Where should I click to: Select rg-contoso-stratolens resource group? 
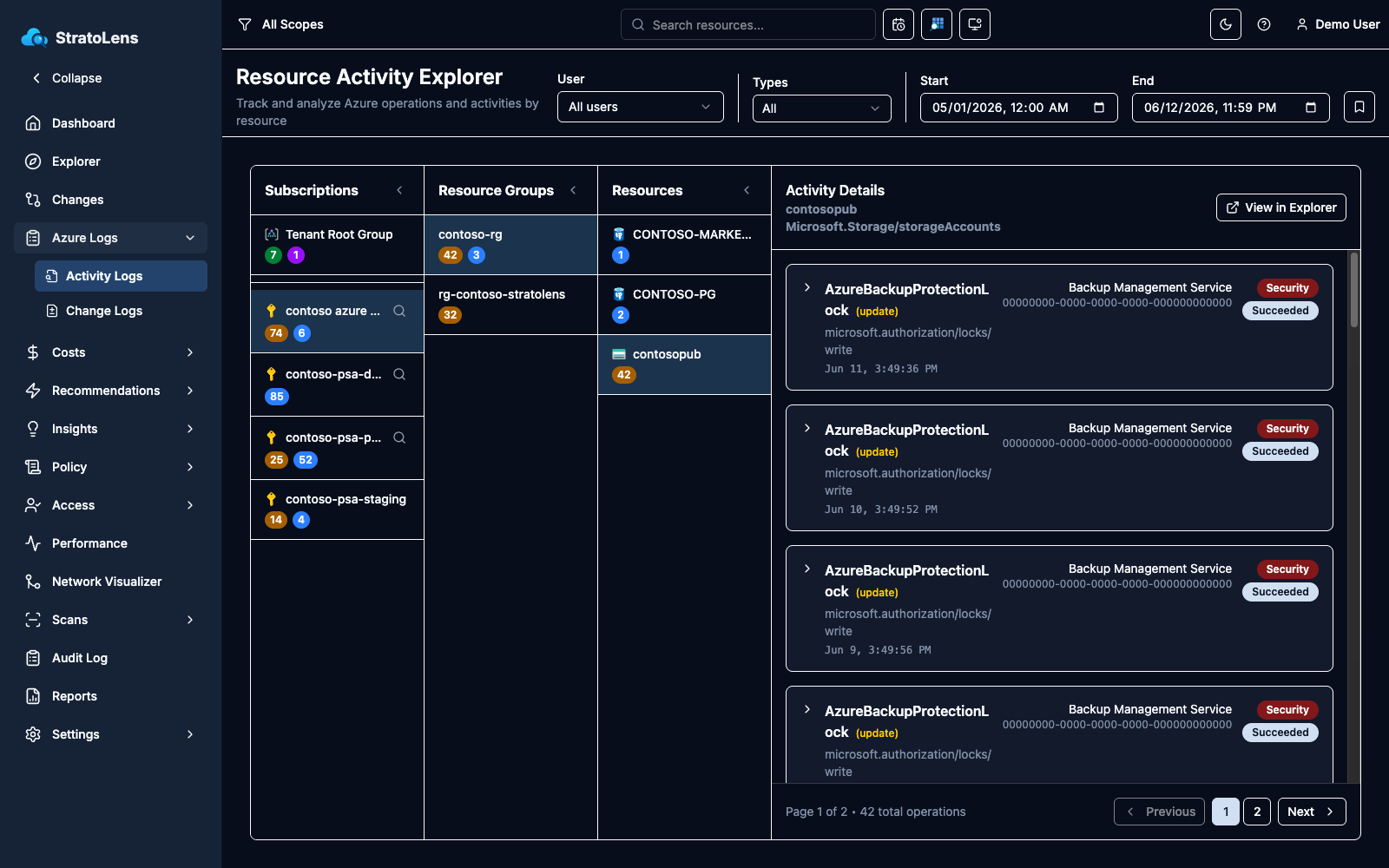pos(510,305)
